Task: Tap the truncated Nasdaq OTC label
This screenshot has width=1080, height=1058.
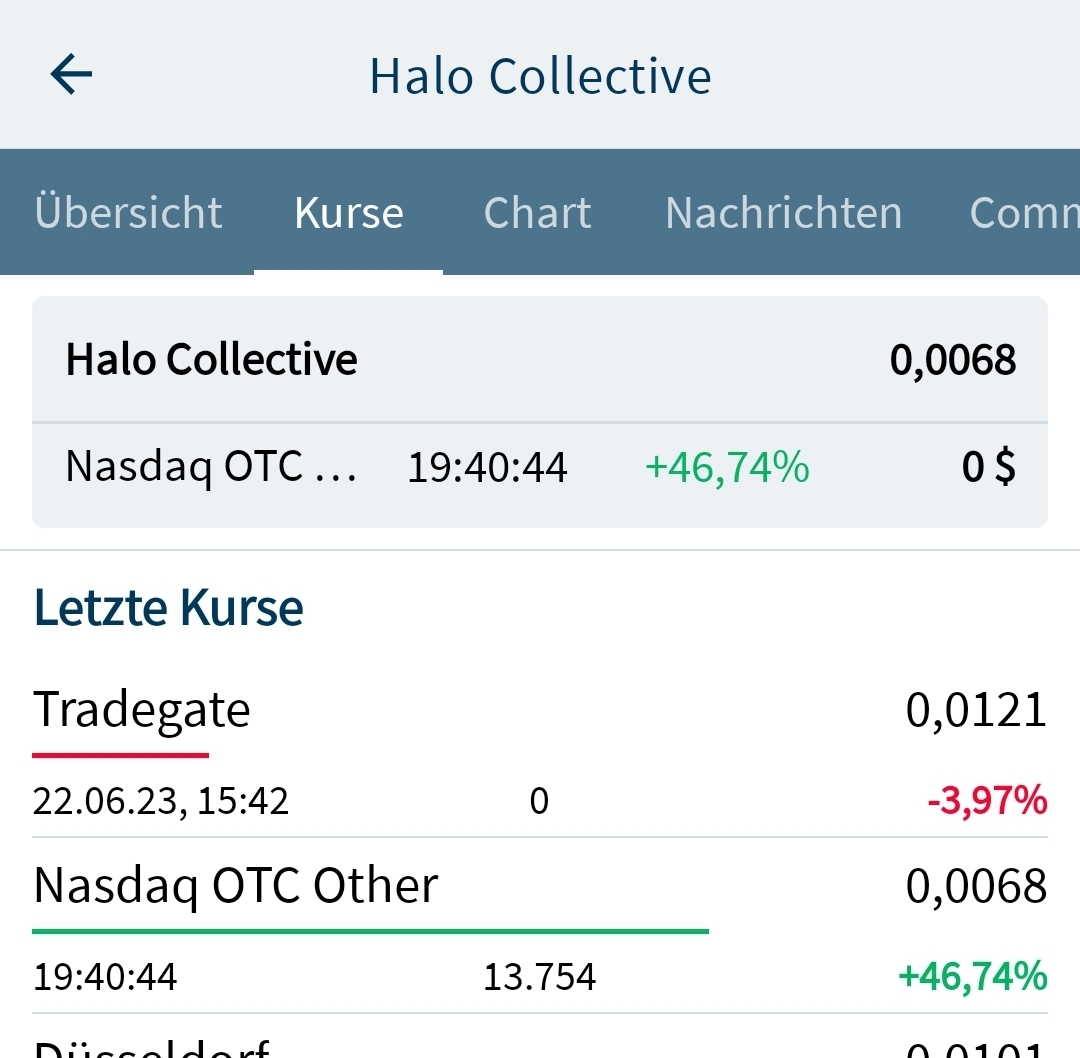Action: tap(210, 466)
